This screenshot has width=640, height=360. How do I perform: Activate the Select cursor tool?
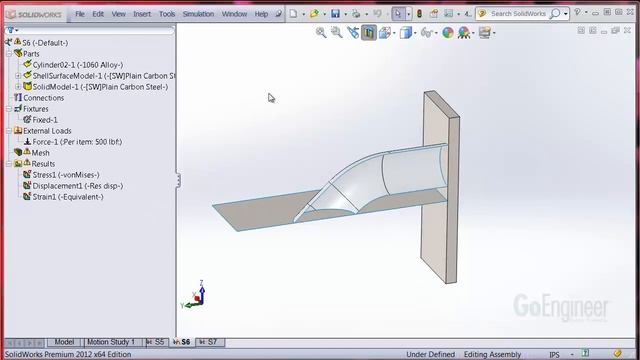coord(398,13)
